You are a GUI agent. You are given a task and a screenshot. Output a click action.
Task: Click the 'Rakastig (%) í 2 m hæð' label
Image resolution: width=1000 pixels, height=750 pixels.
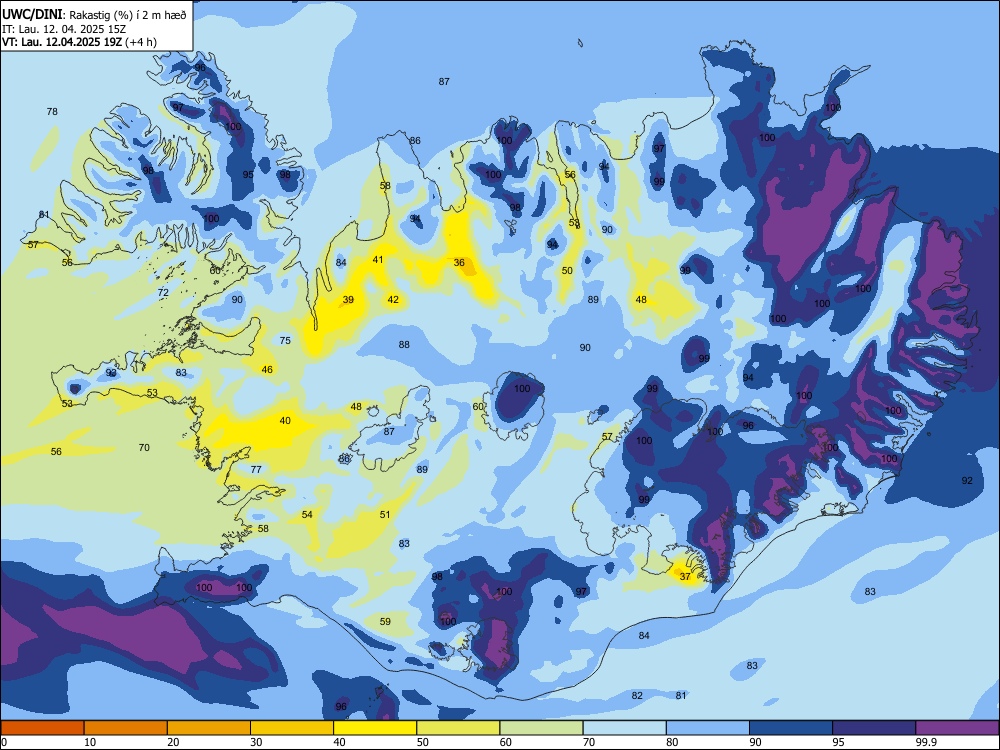[x=128, y=15]
